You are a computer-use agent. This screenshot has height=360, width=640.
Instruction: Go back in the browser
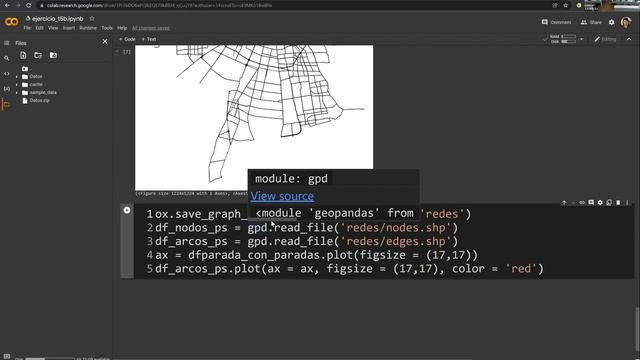click(7, 5)
